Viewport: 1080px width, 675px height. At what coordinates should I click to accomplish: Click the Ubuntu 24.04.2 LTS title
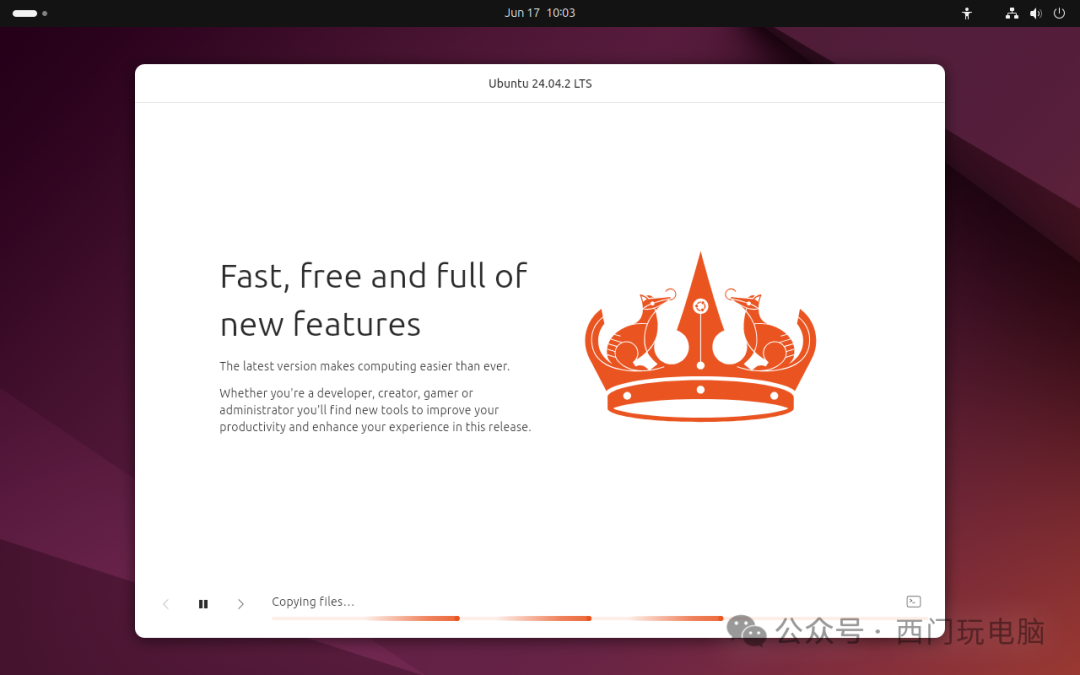pyautogui.click(x=540, y=83)
